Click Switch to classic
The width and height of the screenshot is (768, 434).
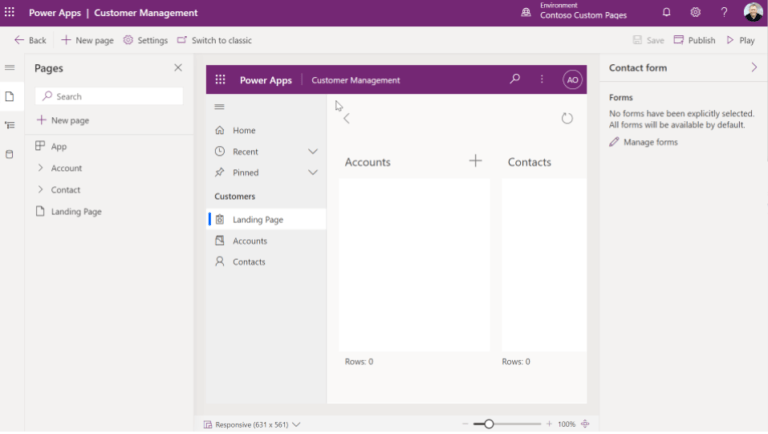point(215,40)
